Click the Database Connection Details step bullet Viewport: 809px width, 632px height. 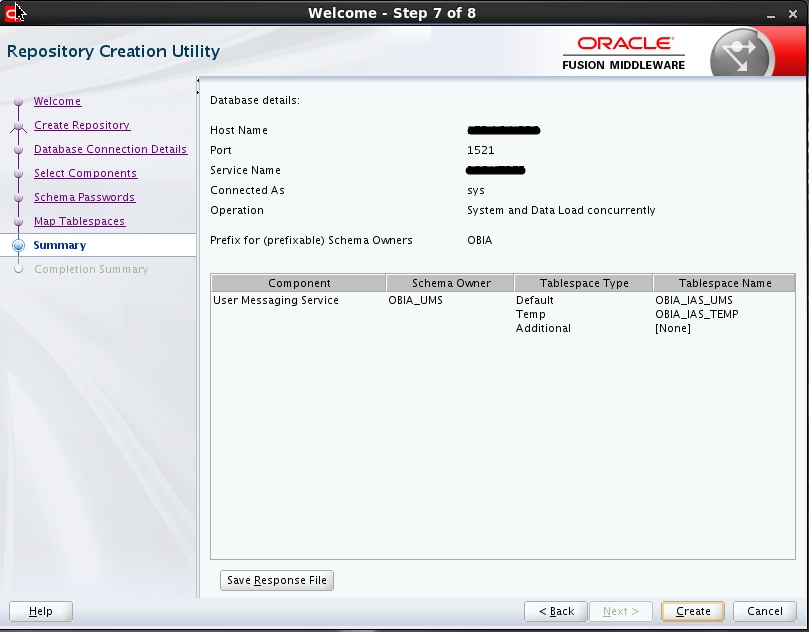[19, 150]
